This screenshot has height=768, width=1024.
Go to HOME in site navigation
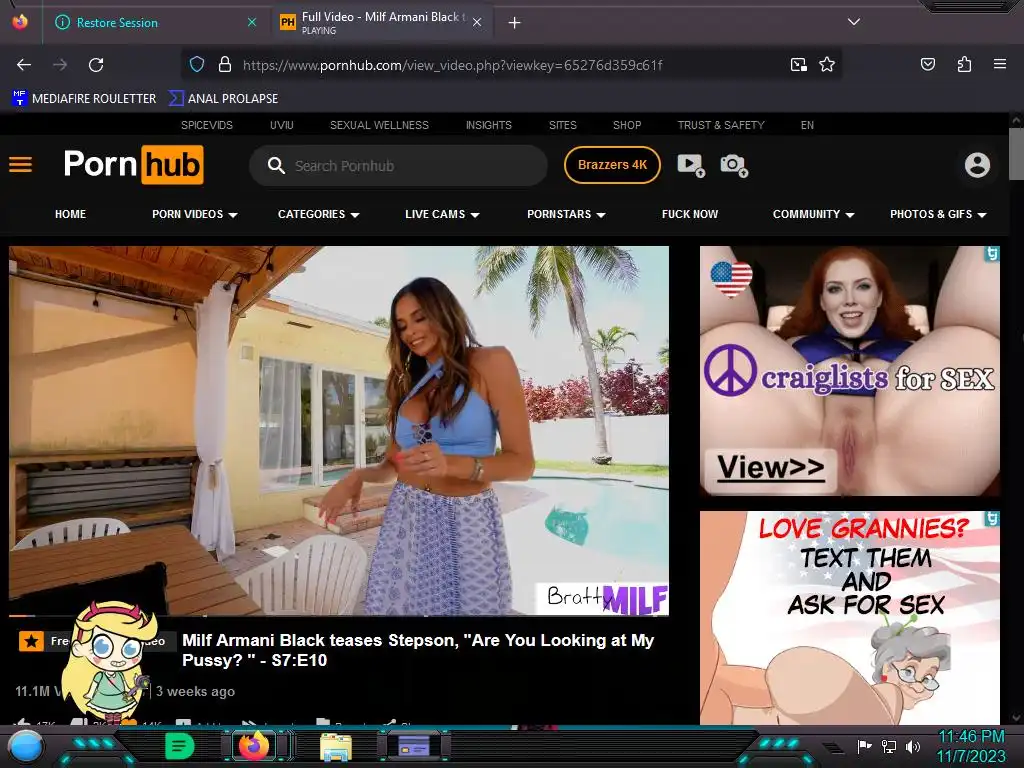pos(71,214)
